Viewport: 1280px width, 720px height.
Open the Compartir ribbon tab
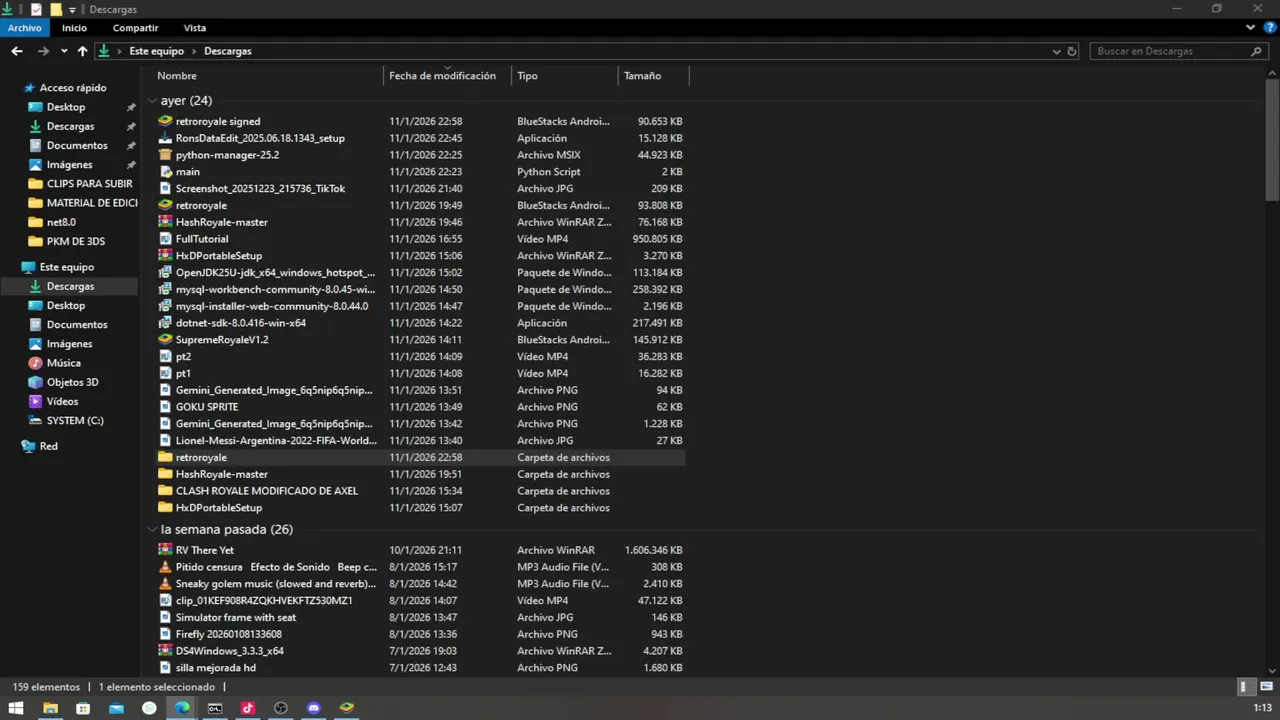135,28
